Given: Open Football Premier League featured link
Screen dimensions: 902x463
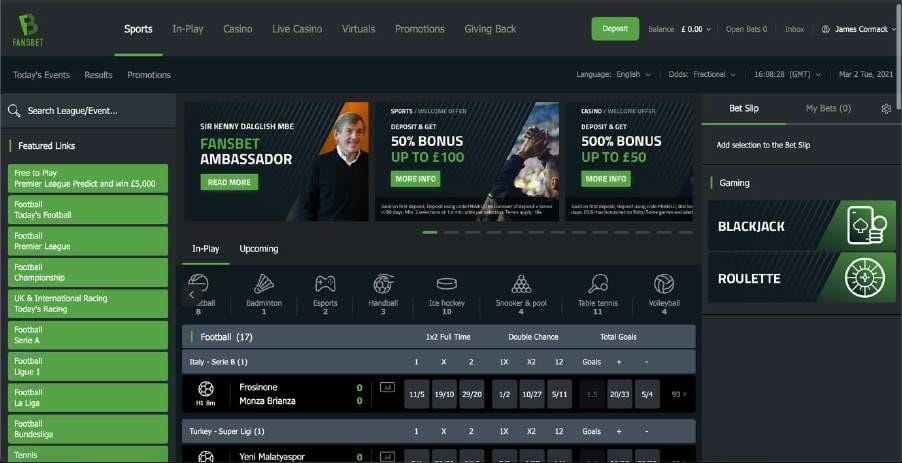Looking at the screenshot, I should pyautogui.click(x=88, y=241).
